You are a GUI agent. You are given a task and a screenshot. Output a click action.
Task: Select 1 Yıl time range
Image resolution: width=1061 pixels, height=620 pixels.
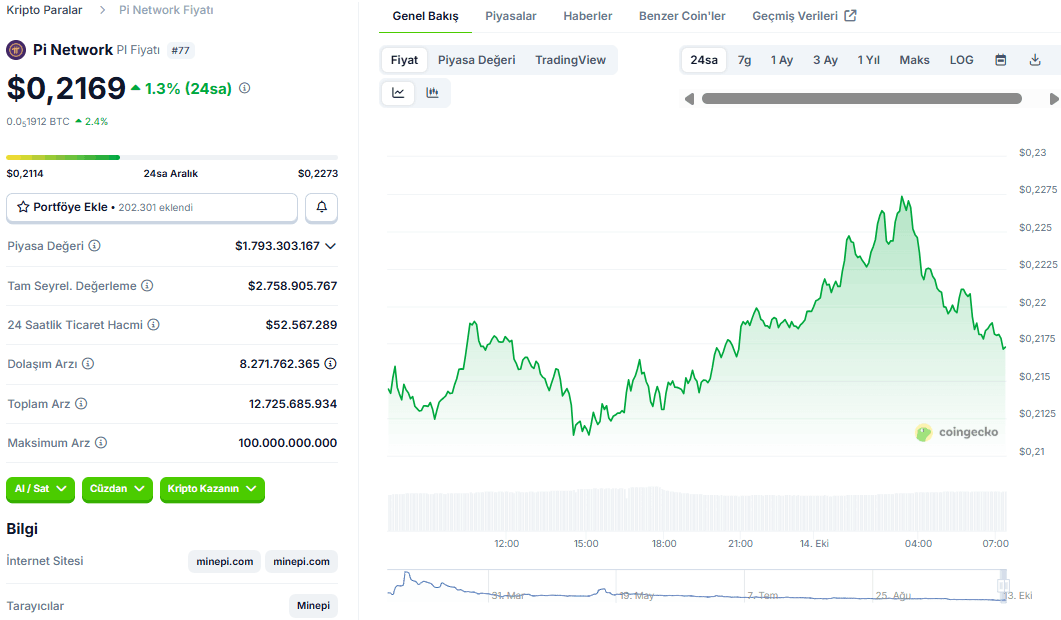coord(868,60)
